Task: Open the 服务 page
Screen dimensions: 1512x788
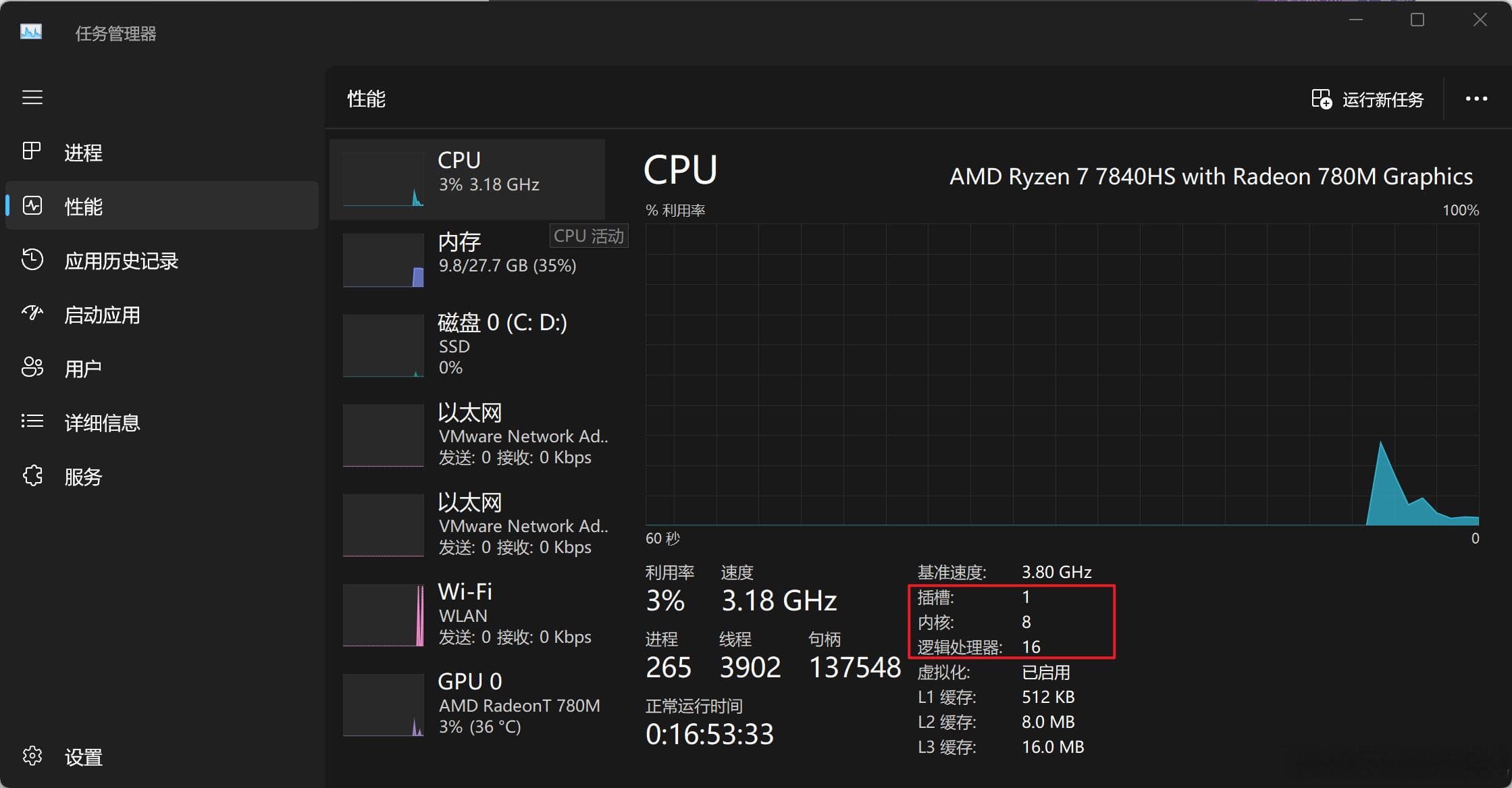Action: click(x=162, y=477)
